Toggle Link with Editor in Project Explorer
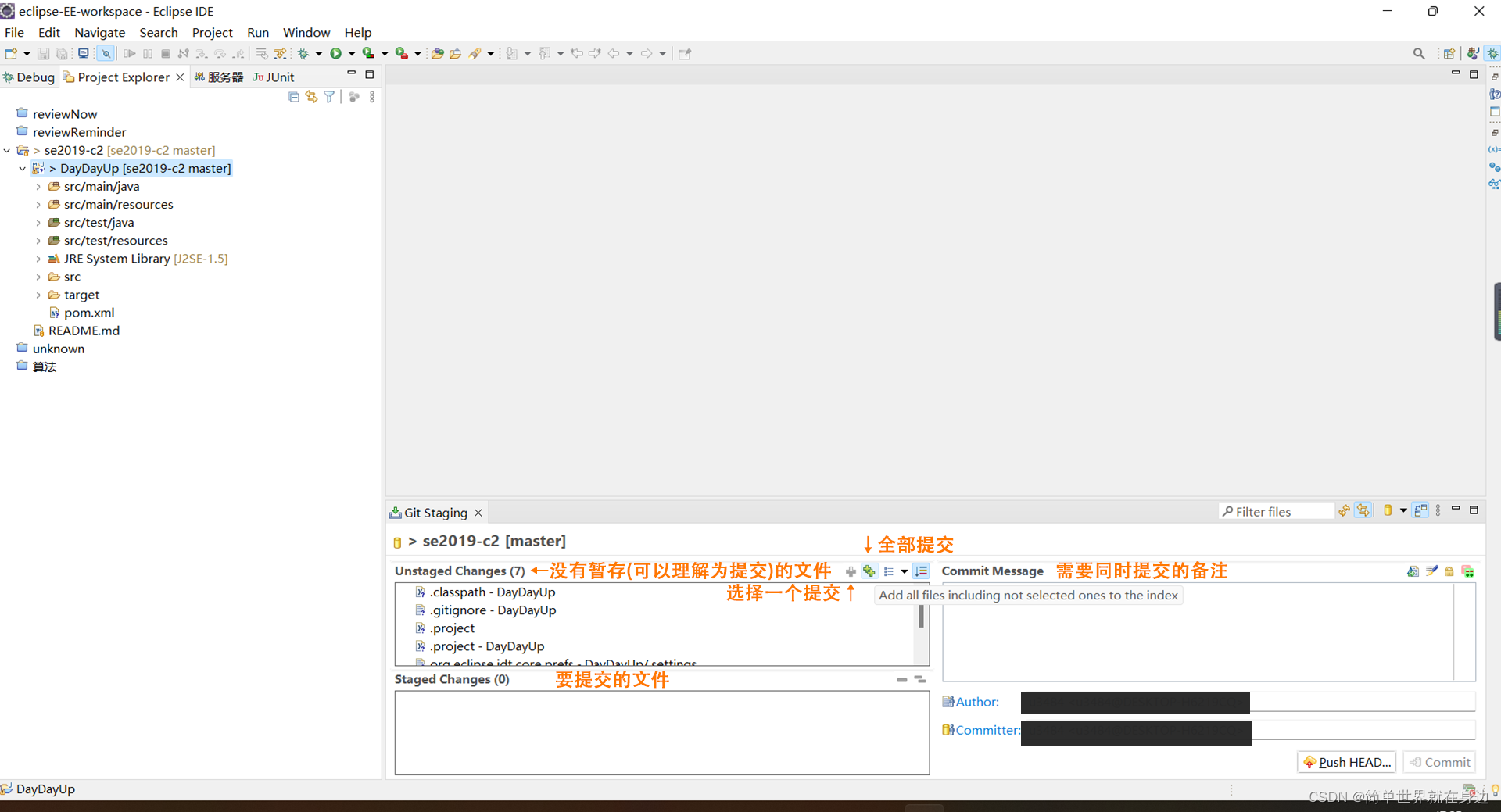This screenshot has height=812, width=1501. (311, 96)
